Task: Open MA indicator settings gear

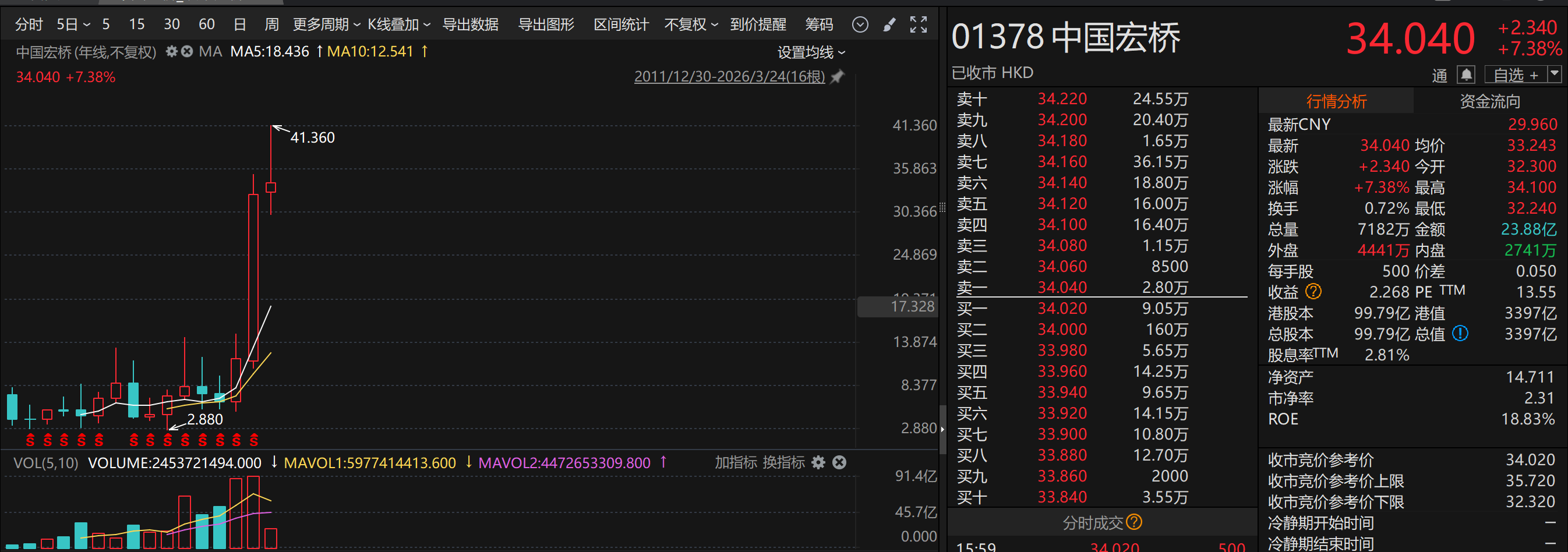Action: [x=172, y=52]
